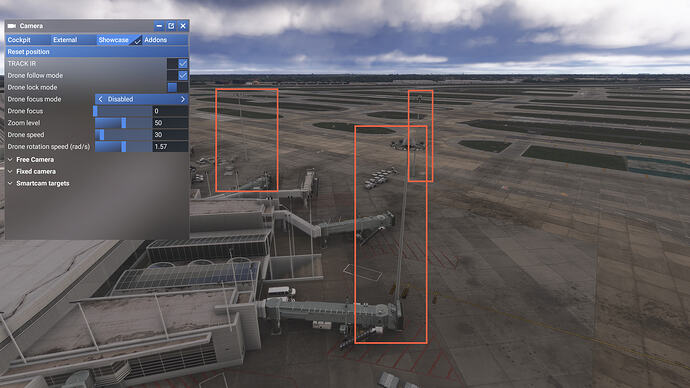The width and height of the screenshot is (690, 388).
Task: Click the 'Drone speed' label
Action: tap(26, 135)
